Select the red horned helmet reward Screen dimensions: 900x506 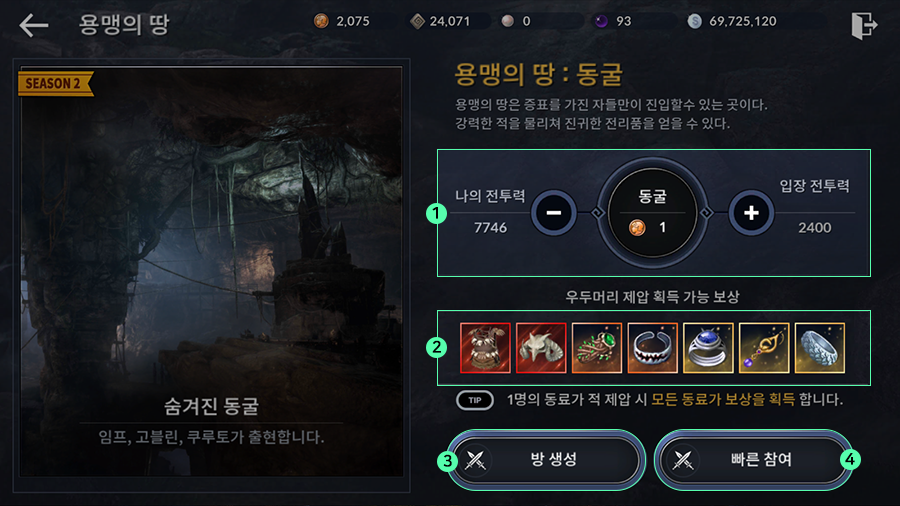[x=541, y=348]
